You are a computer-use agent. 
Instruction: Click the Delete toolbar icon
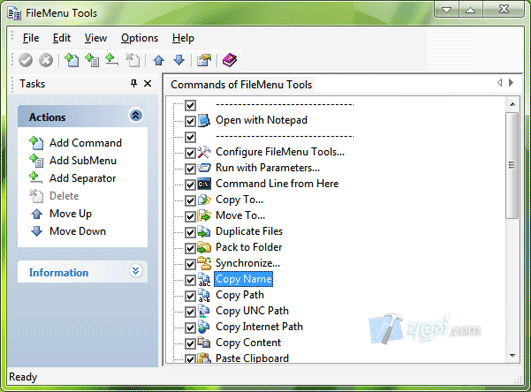[x=132, y=60]
